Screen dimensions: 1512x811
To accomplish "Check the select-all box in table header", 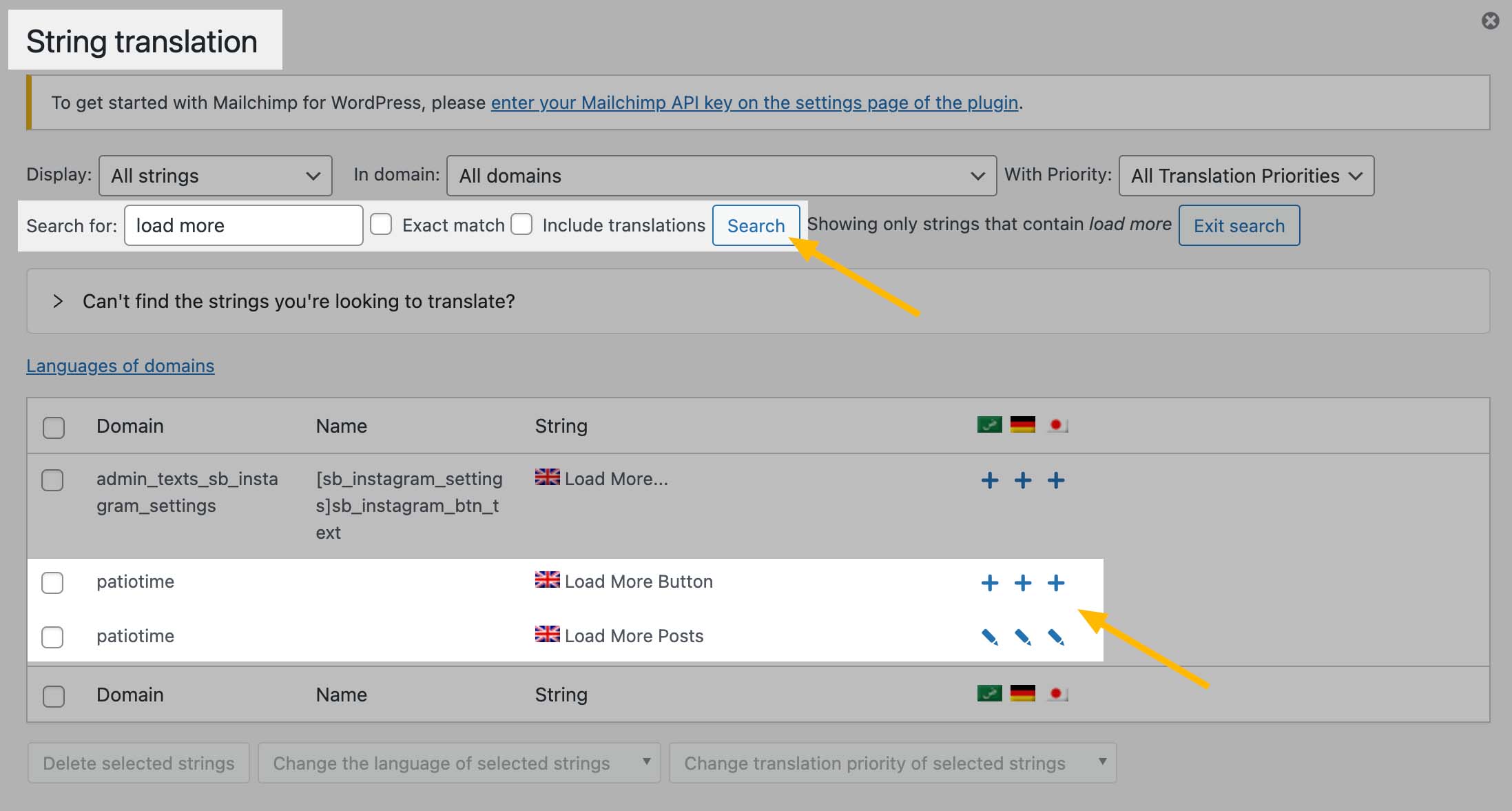I will point(54,427).
